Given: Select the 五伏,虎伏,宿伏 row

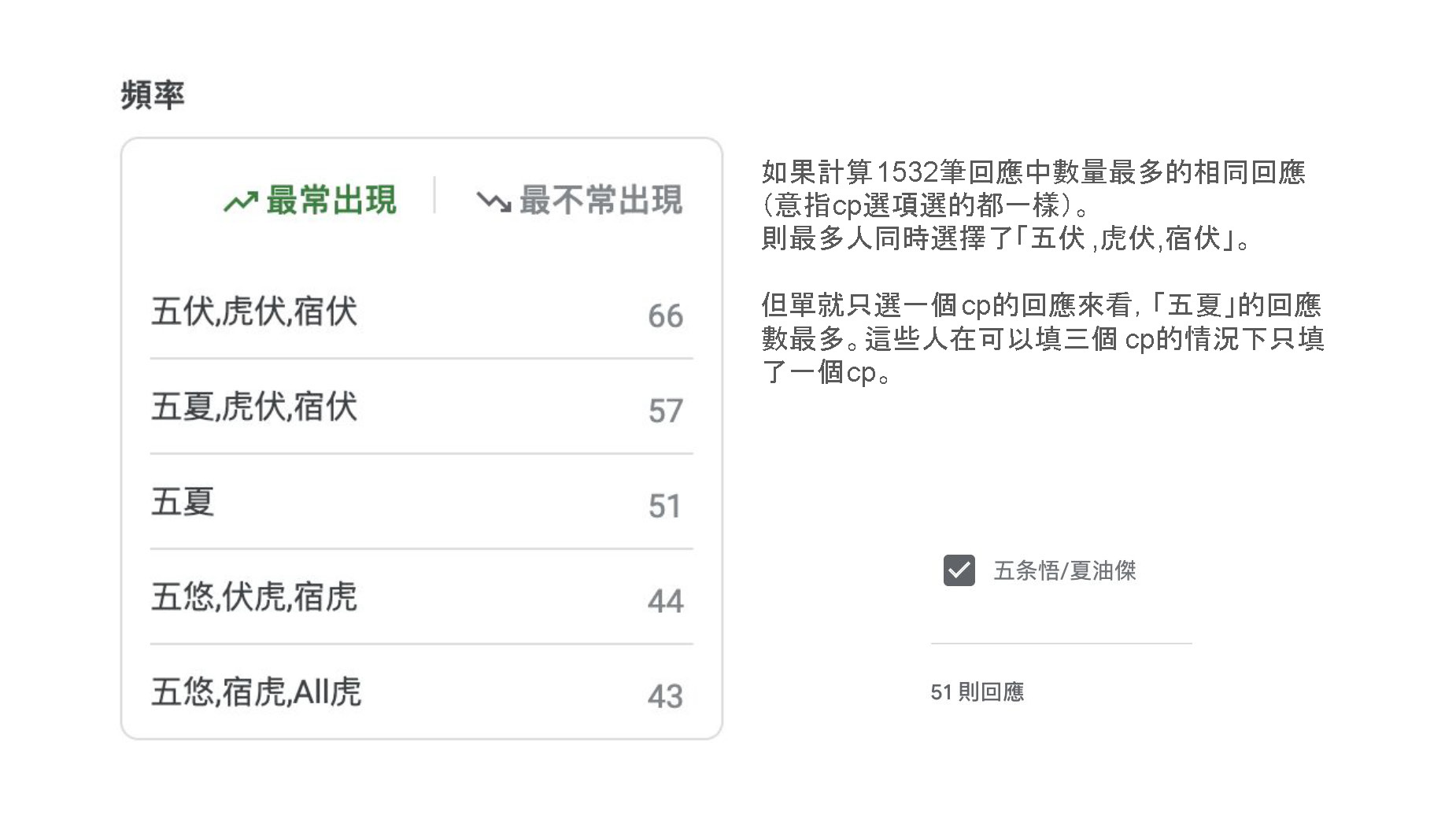Looking at the screenshot, I should click(x=421, y=312).
